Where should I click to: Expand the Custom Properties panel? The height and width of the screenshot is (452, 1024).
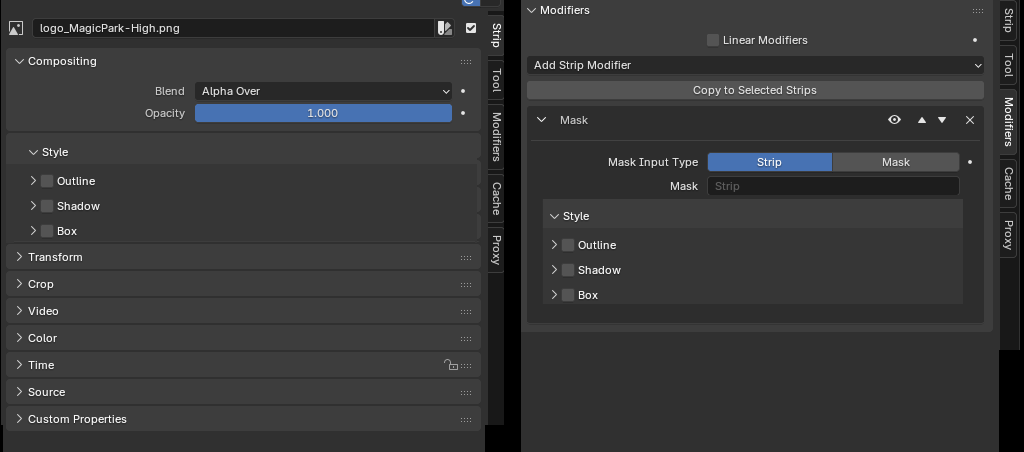tap(19, 419)
